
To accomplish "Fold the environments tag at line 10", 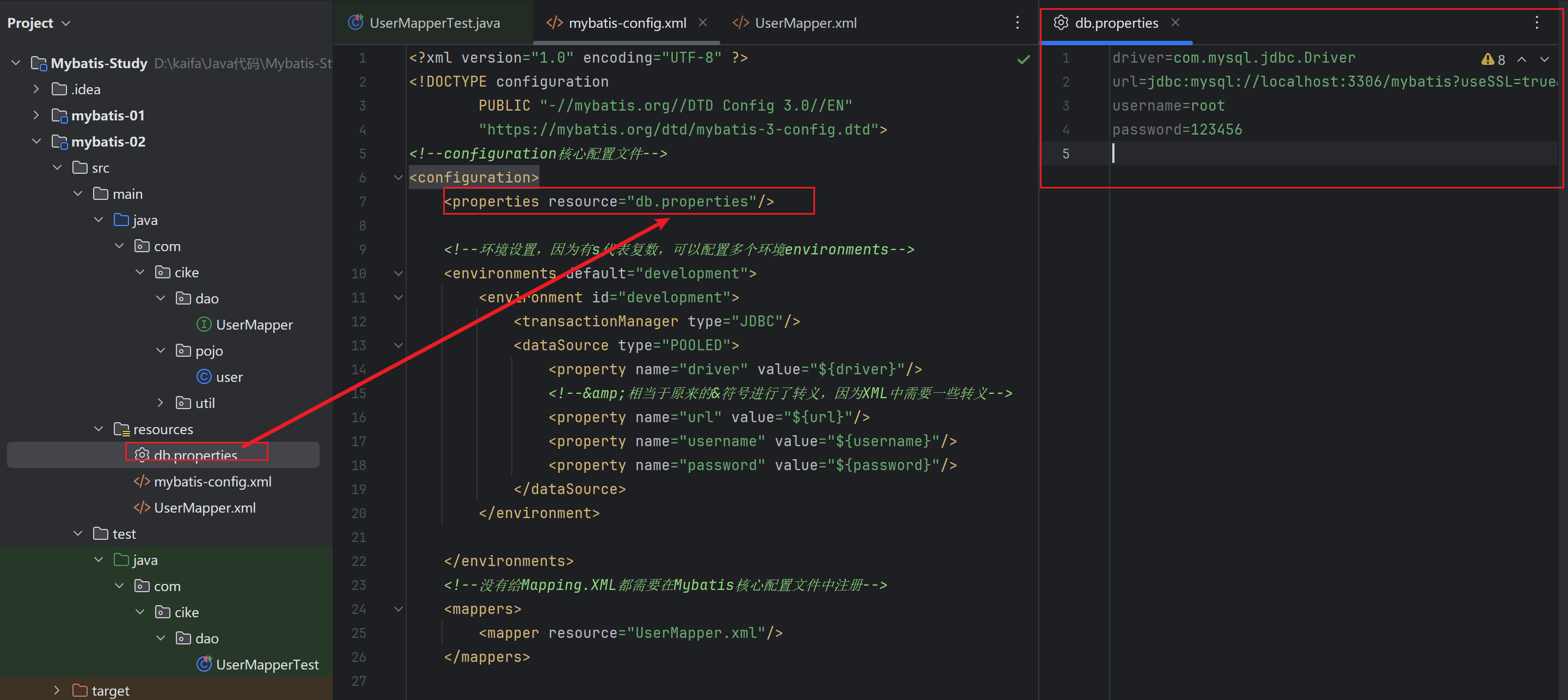I will coord(399,273).
